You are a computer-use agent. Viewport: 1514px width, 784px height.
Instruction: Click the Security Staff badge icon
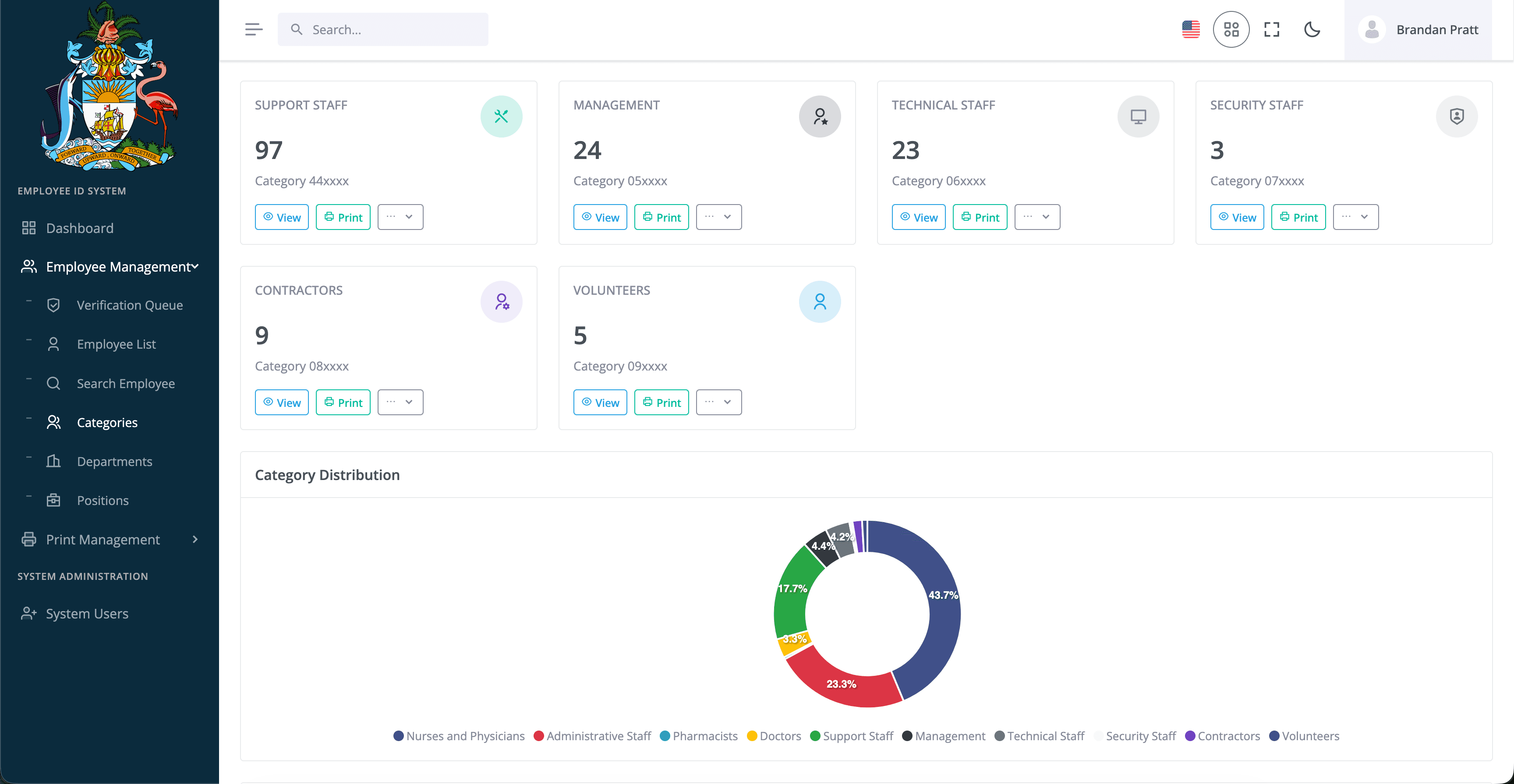[x=1457, y=117]
